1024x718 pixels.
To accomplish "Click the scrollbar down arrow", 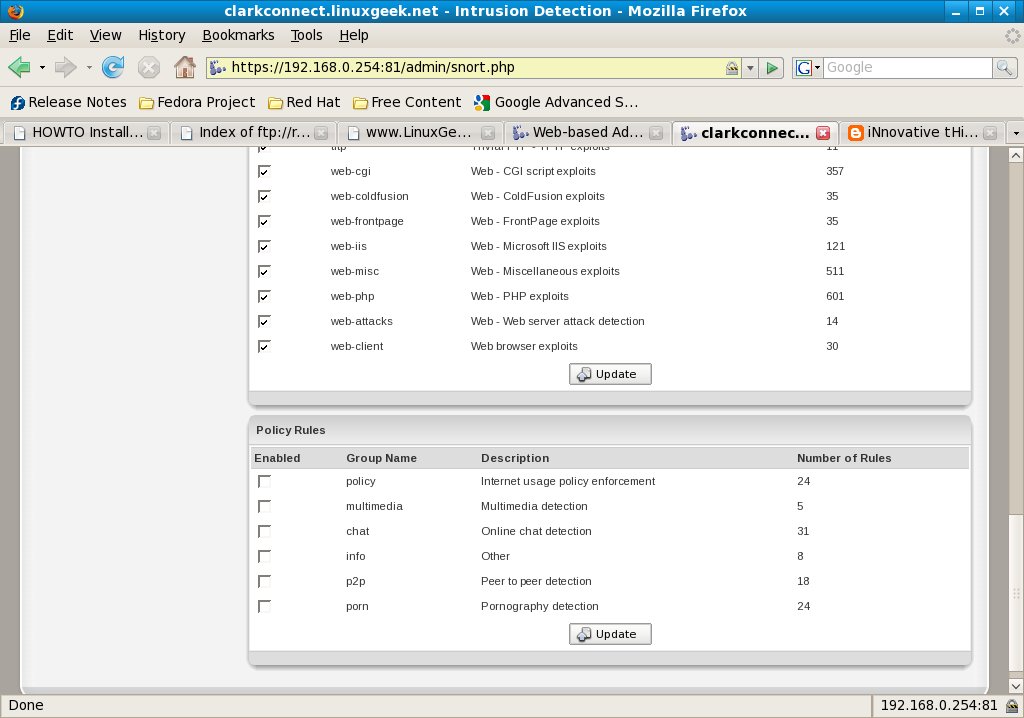I will click(x=1016, y=686).
